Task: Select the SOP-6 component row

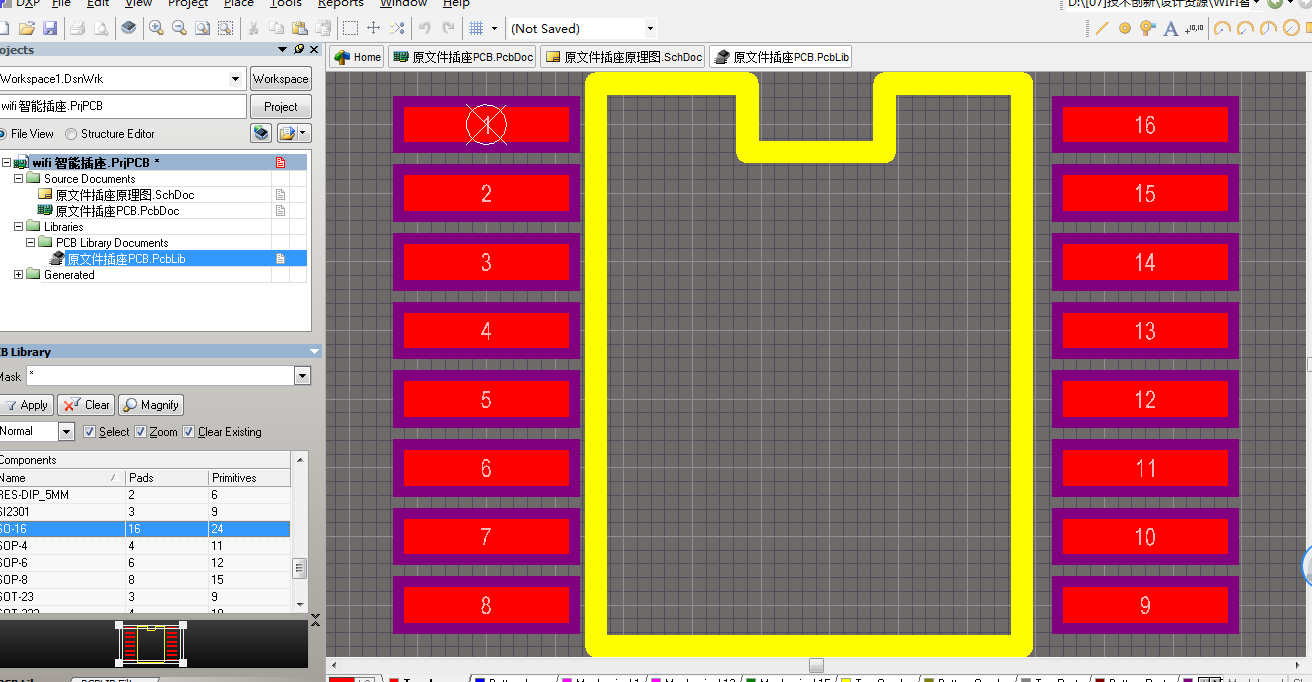Action: 145,563
